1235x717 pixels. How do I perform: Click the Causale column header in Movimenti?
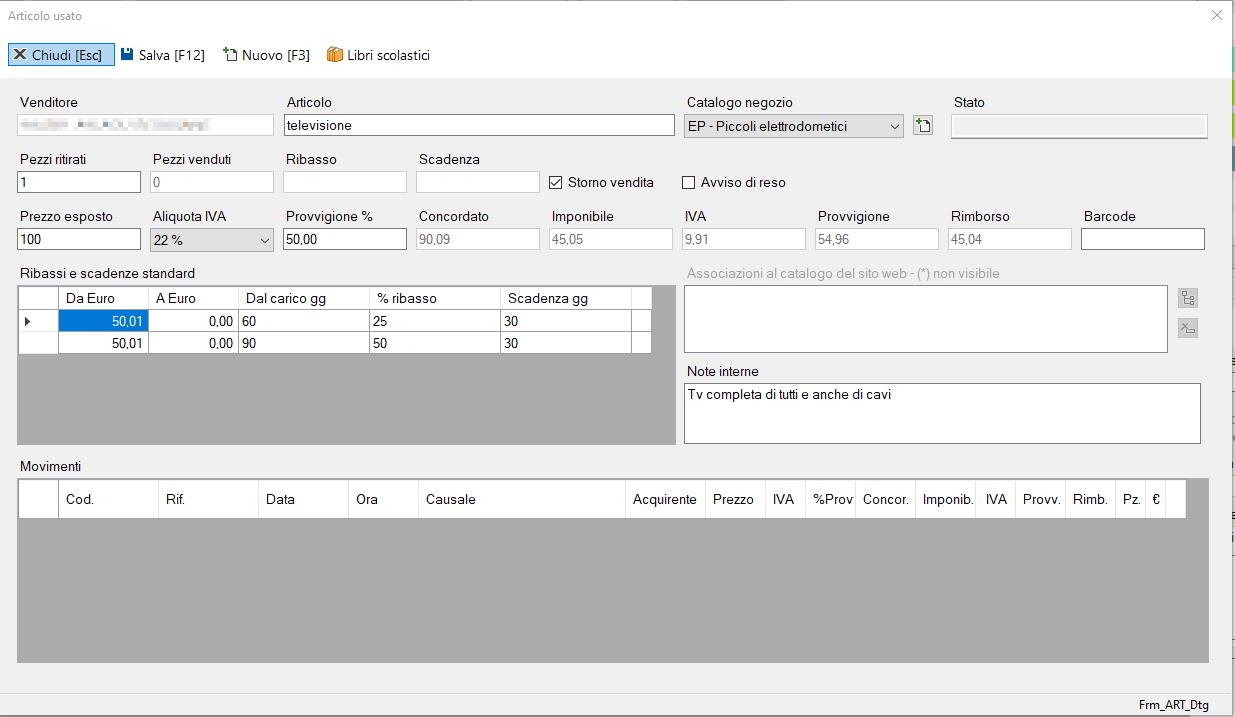[x=522, y=499]
